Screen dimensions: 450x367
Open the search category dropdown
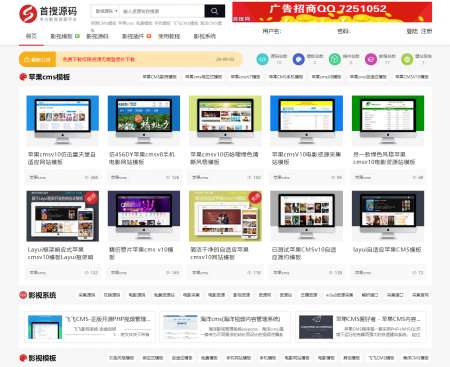[x=106, y=11]
